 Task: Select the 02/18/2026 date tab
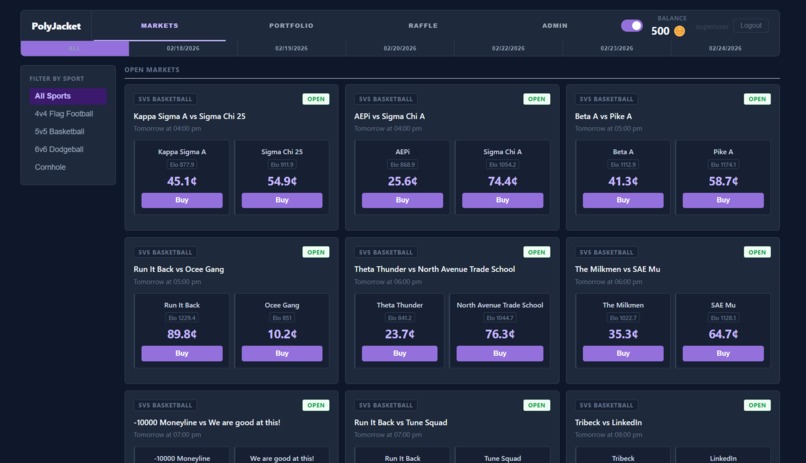click(x=183, y=48)
